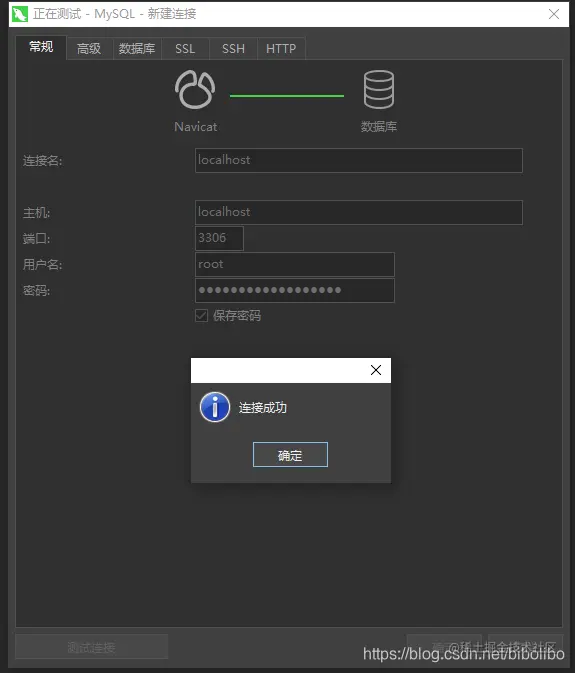Click the Navicat caption under the logo
Viewport: 575px width, 673px height.
196,127
